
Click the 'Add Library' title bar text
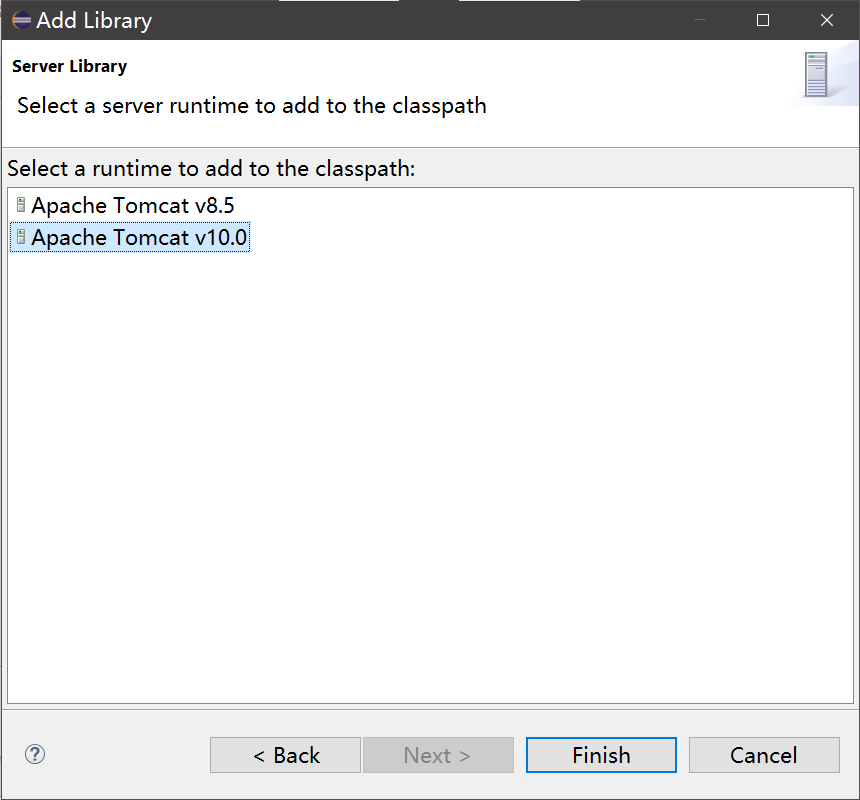[x=95, y=20]
